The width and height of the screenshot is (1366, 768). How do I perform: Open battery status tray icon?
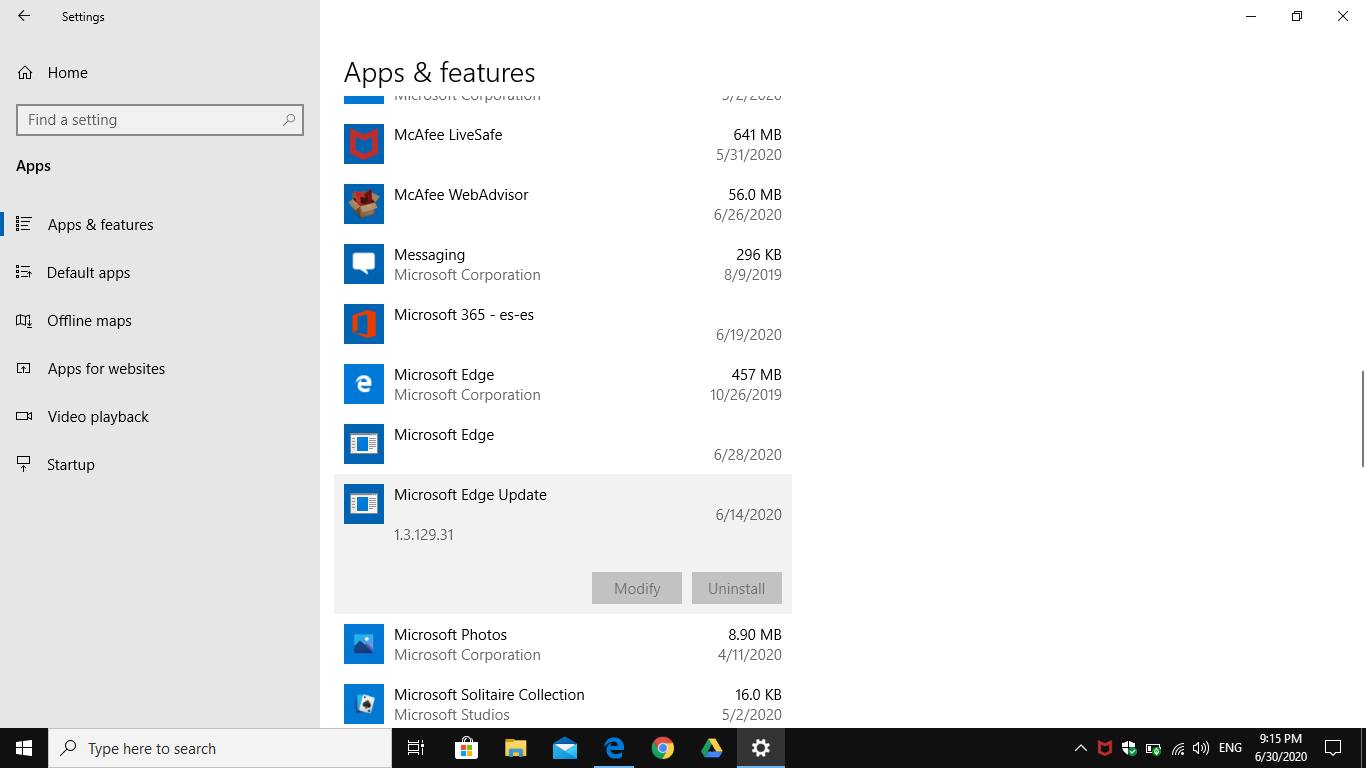point(1153,748)
